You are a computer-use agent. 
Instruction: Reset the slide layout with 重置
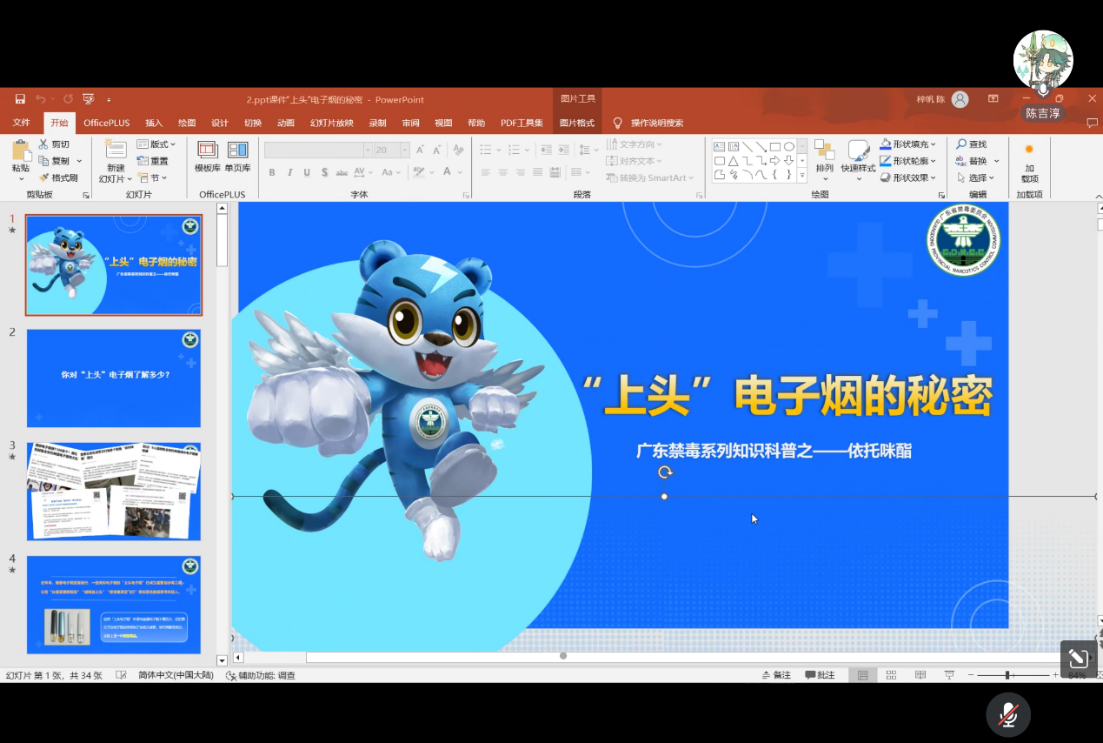(153, 161)
